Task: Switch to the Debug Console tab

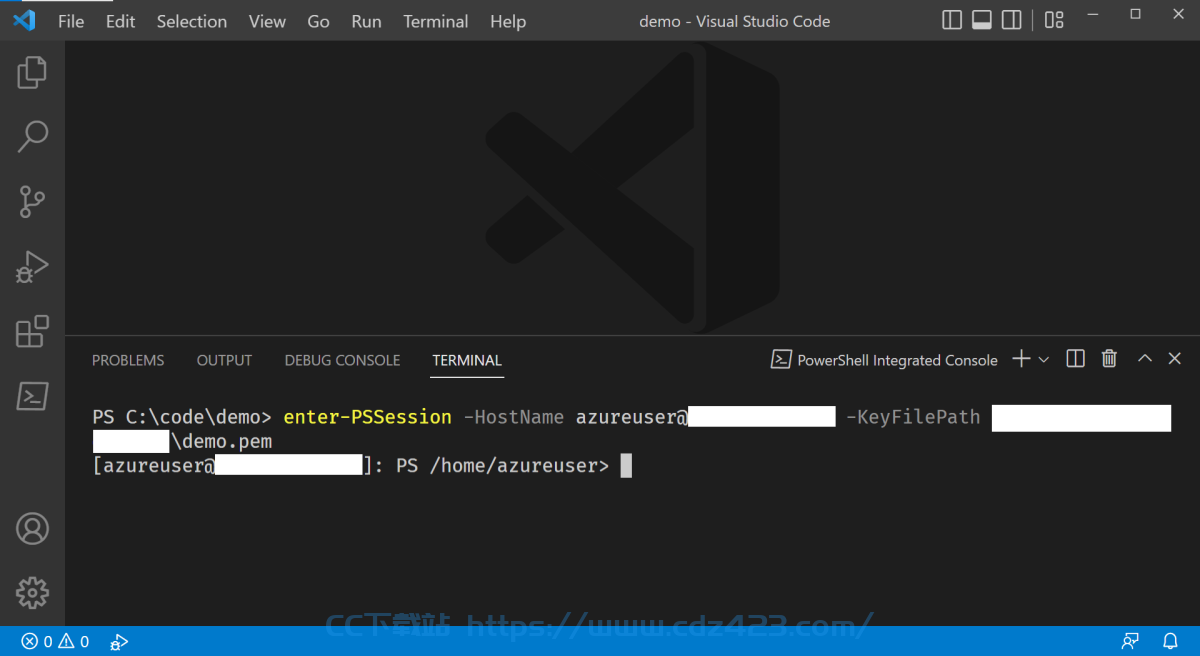Action: 342,360
